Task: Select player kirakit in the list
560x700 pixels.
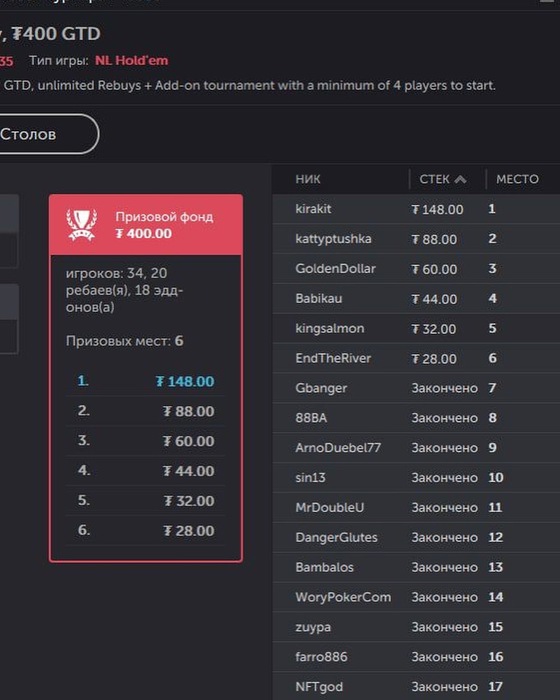Action: (x=416, y=209)
